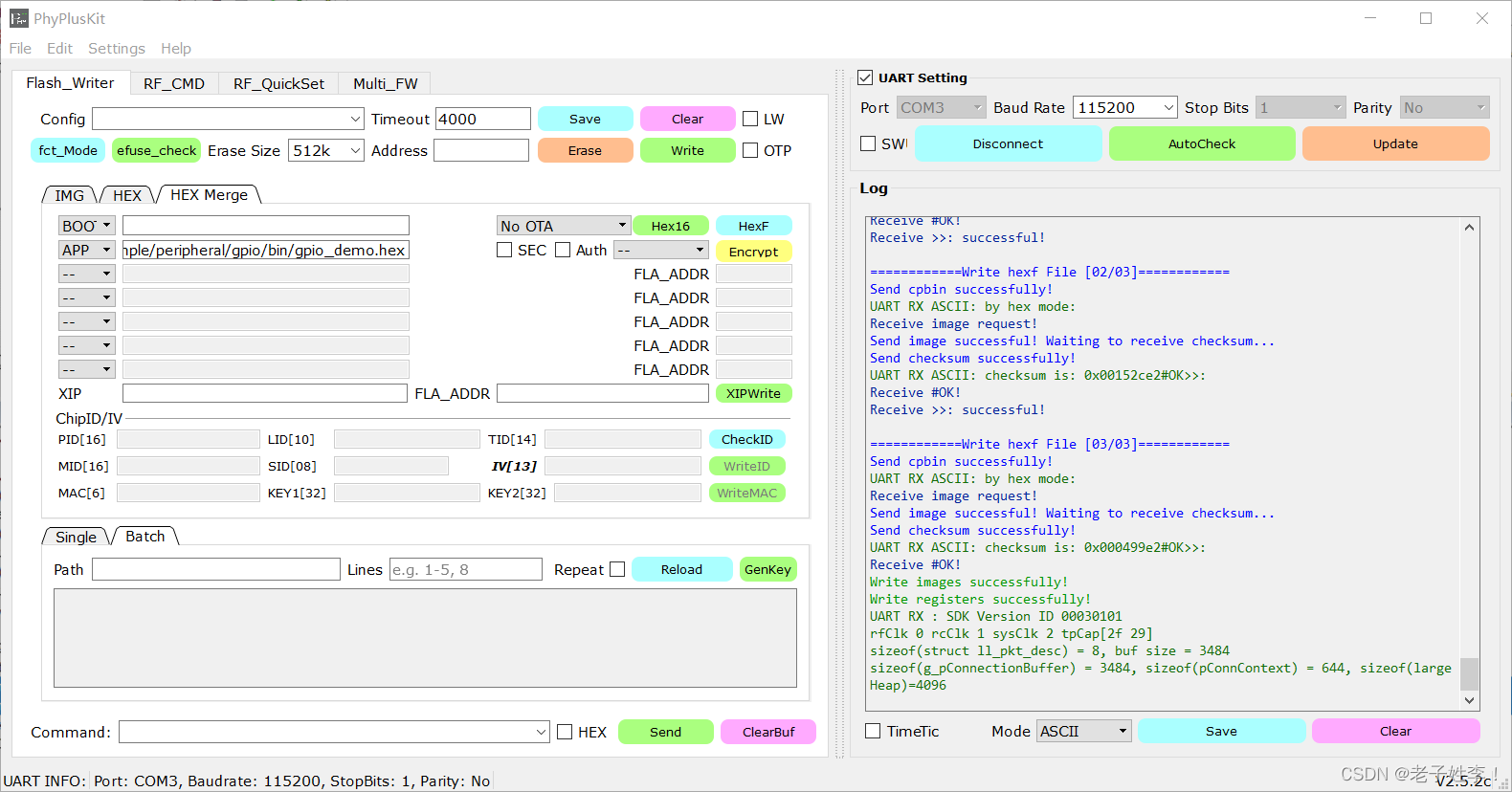Open the BOOT type dropdown
The height and width of the screenshot is (792, 1512).
(x=87, y=226)
